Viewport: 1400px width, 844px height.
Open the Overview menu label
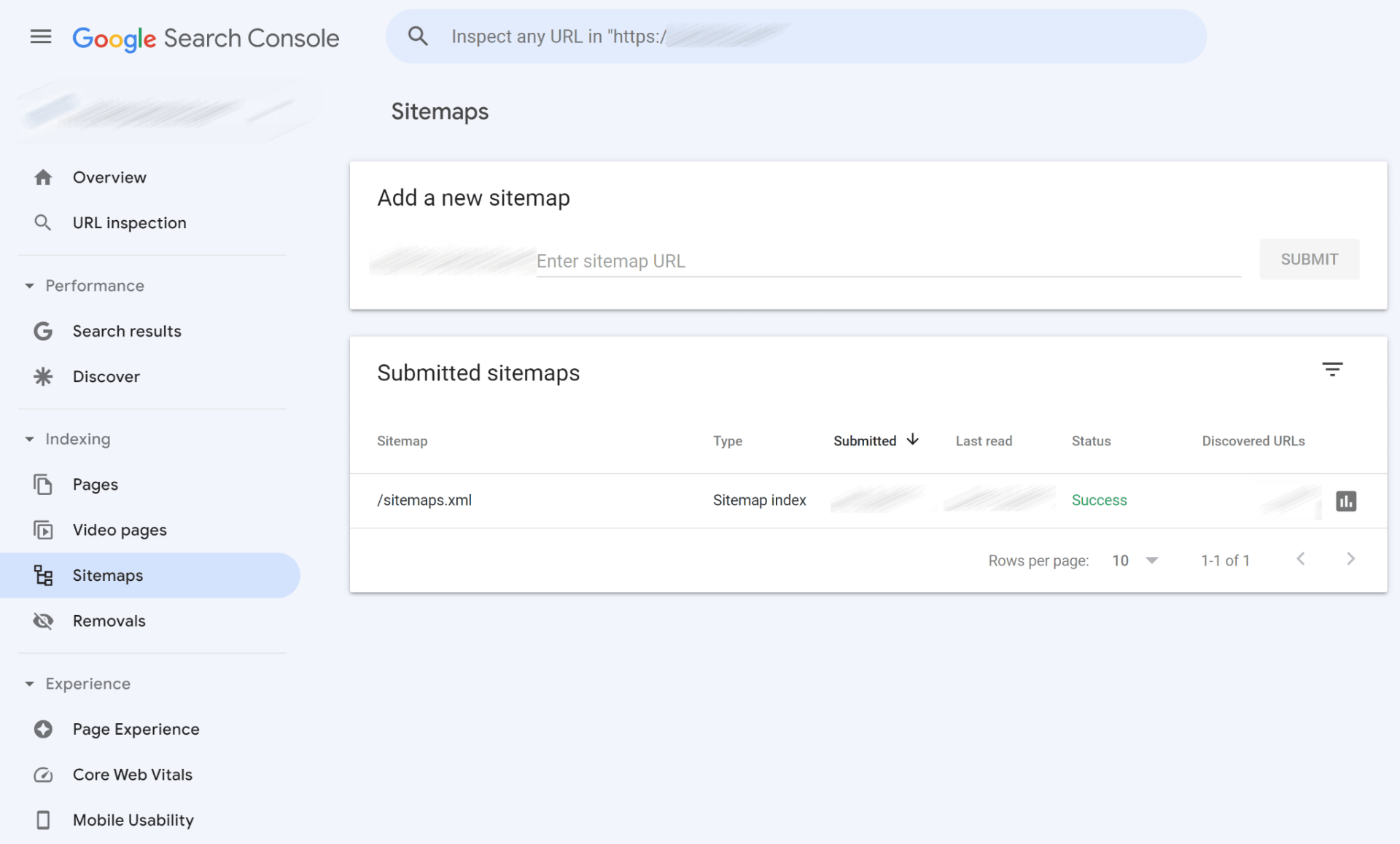(109, 177)
